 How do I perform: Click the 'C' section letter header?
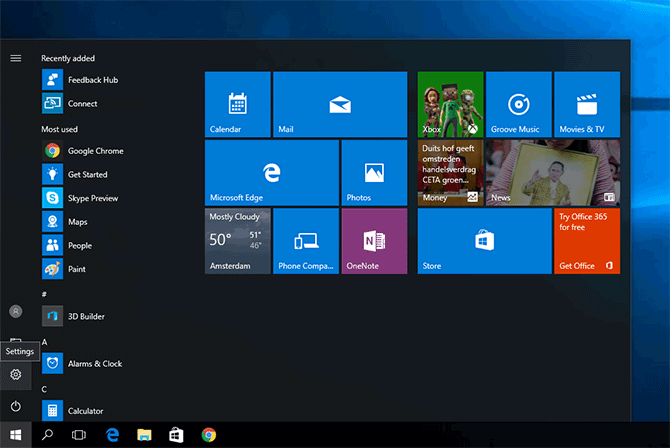point(44,389)
